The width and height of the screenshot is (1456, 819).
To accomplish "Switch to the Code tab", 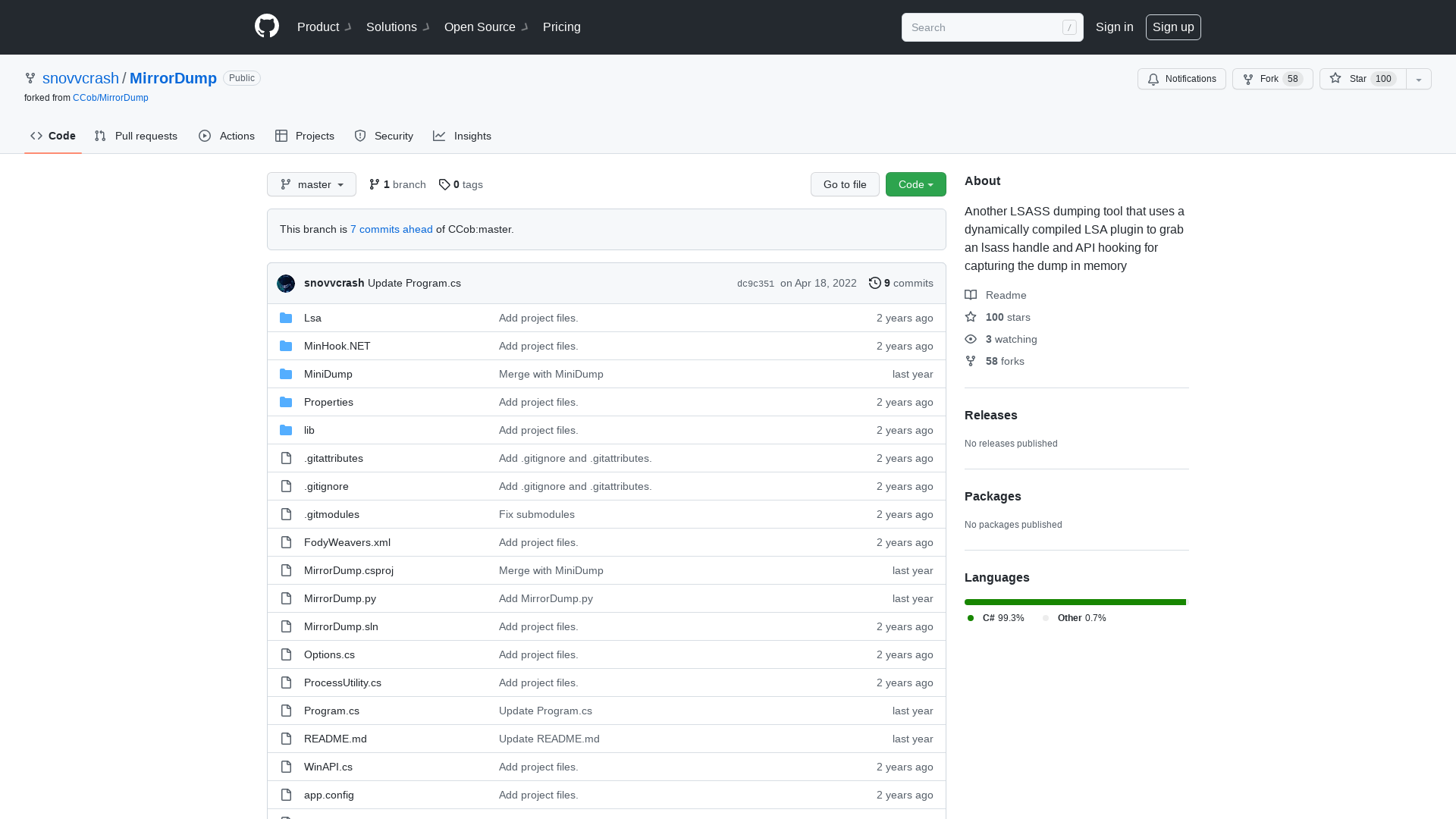I will 53,136.
